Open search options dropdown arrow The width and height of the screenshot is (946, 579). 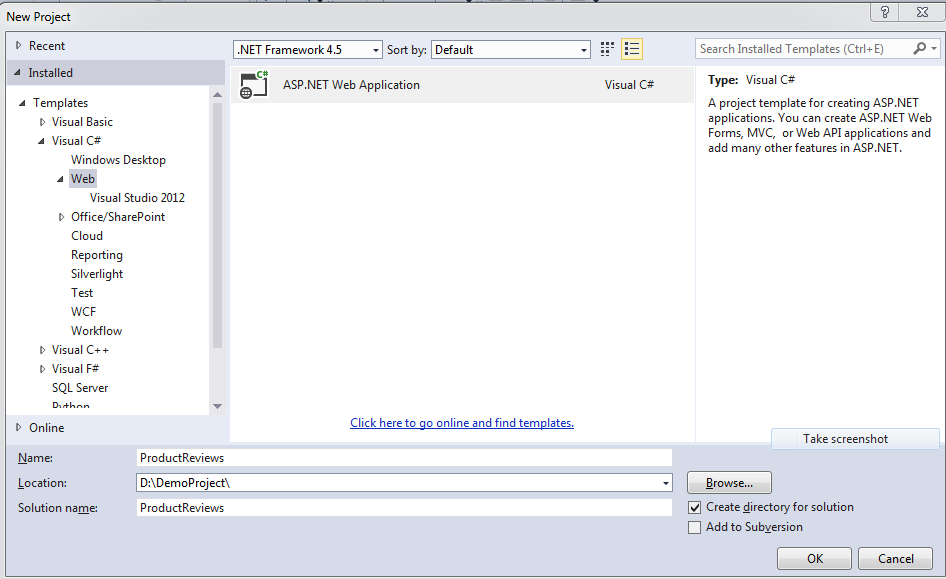[934, 48]
